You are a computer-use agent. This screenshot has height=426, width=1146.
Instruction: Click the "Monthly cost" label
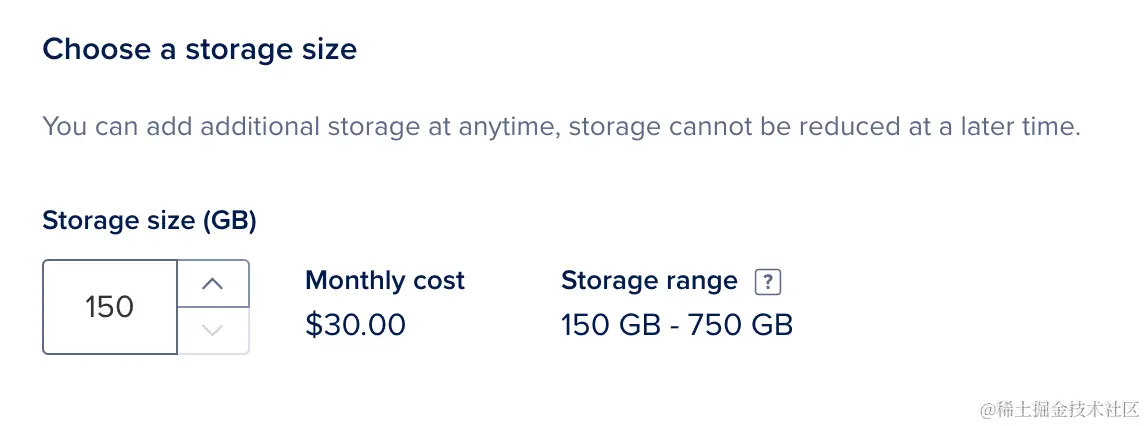385,281
